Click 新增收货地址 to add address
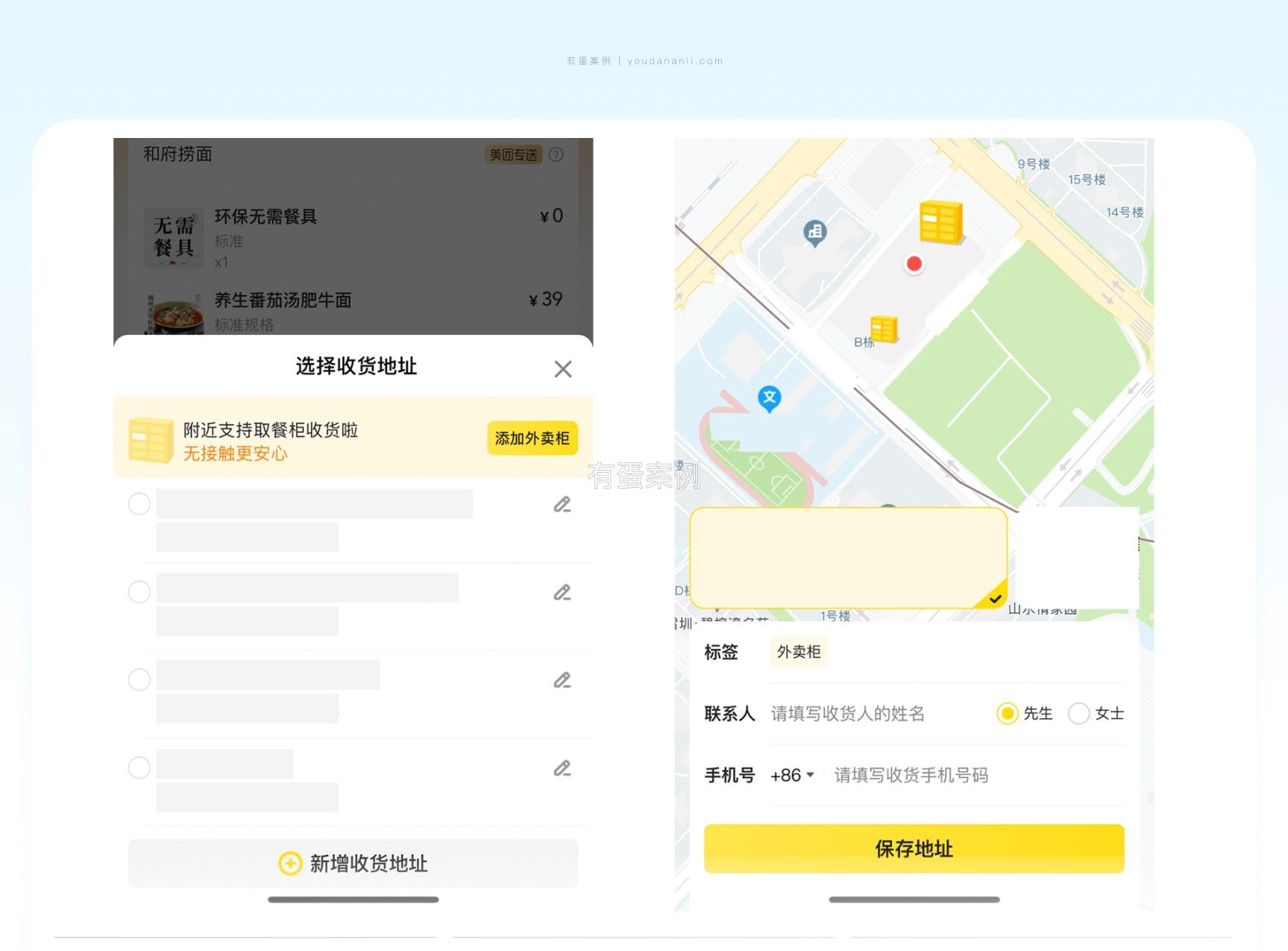Screen dimensions: 1288x951 click(353, 864)
